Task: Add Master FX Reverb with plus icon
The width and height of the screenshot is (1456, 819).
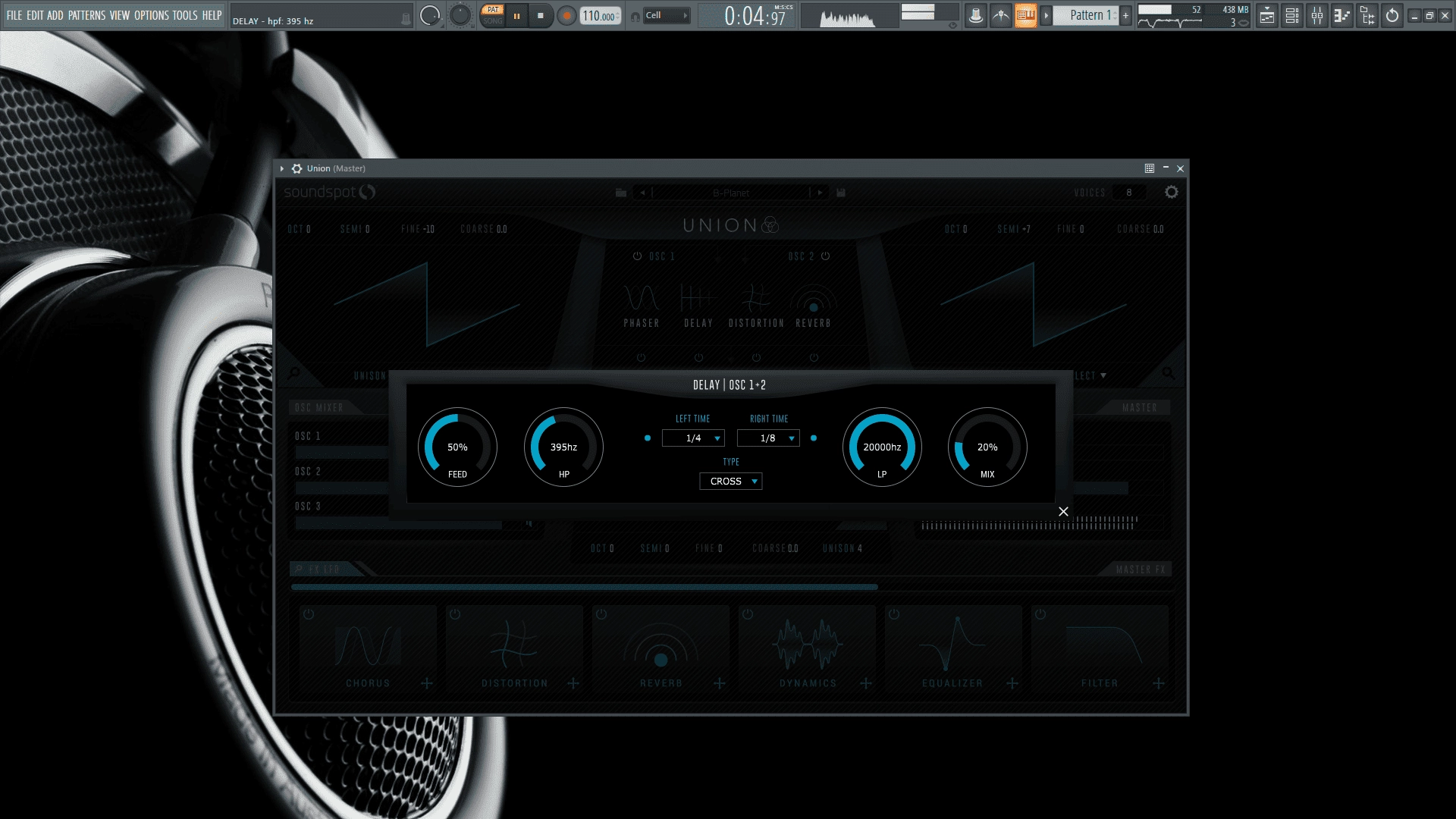Action: 720,683
